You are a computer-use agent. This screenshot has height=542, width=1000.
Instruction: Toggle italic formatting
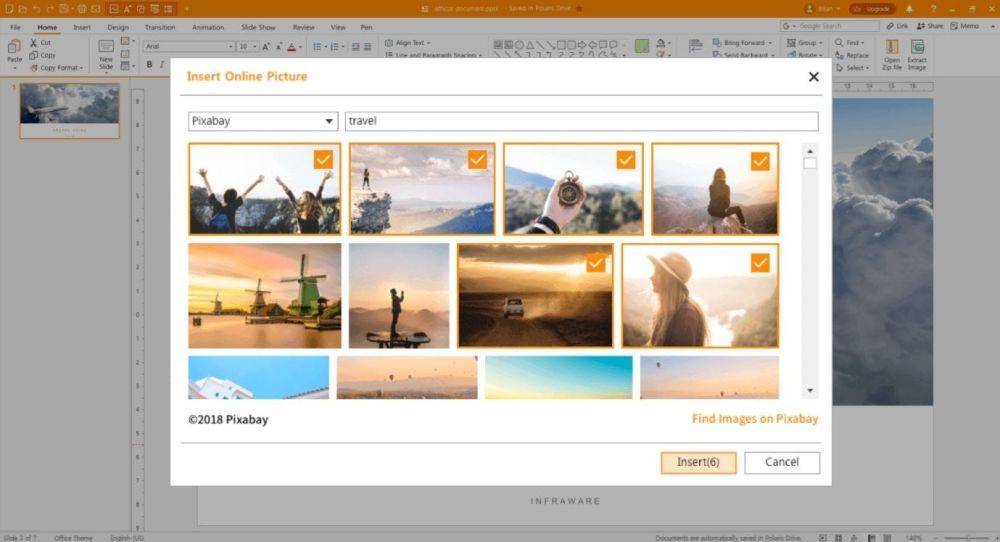[162, 64]
